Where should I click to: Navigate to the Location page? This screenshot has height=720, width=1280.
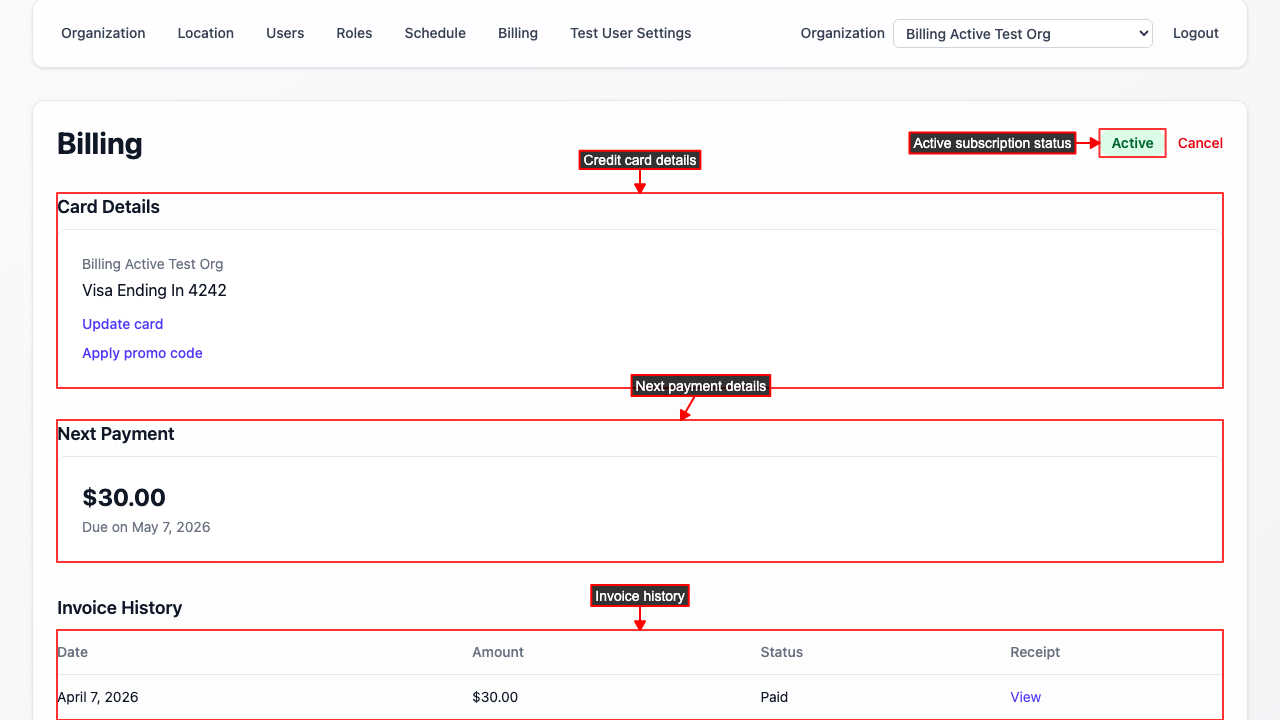(205, 33)
